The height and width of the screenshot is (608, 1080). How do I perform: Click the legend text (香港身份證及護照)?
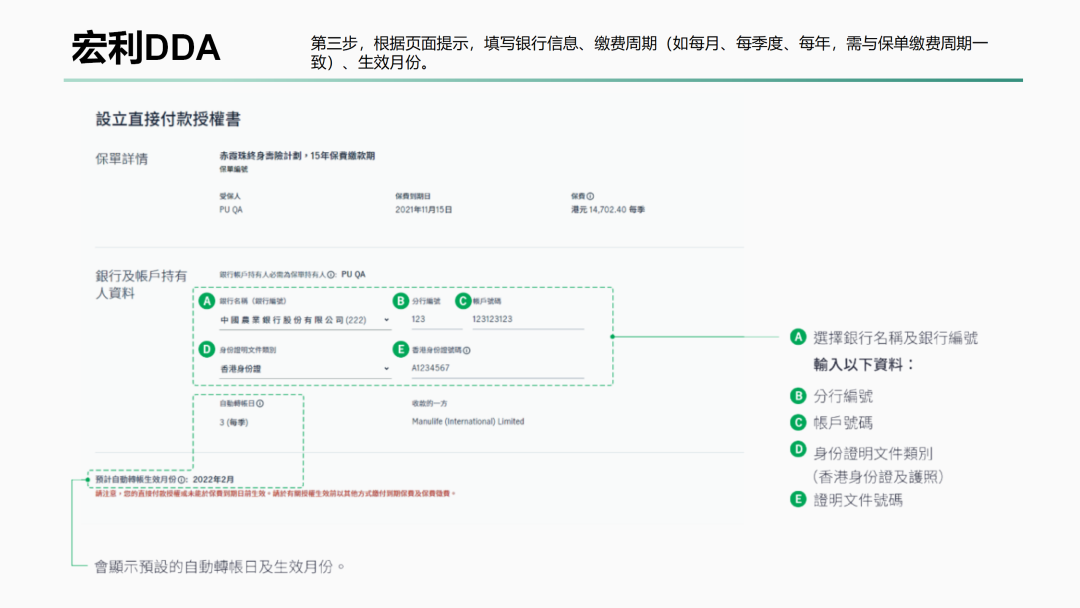tap(878, 476)
